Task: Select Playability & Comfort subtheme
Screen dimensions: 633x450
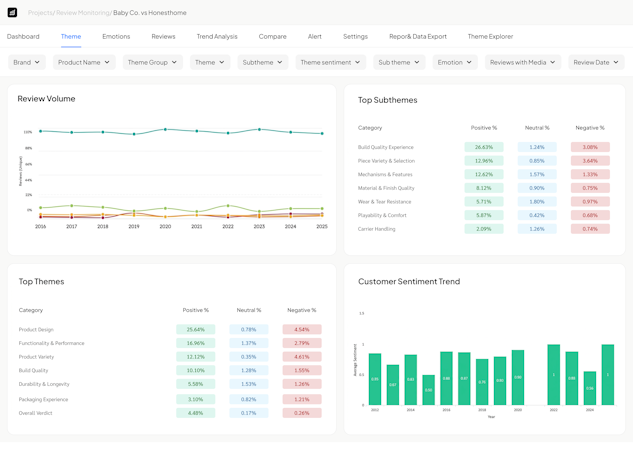Action: (484, 215)
